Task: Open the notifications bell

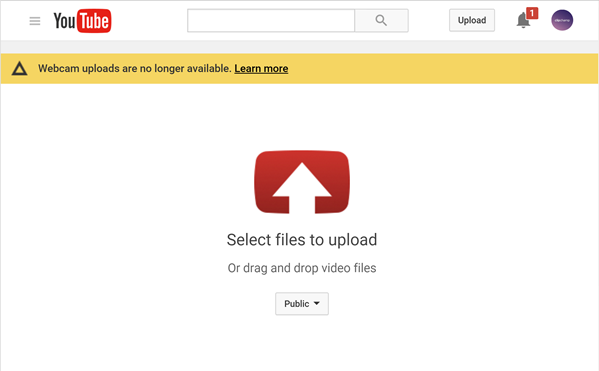Action: (523, 20)
